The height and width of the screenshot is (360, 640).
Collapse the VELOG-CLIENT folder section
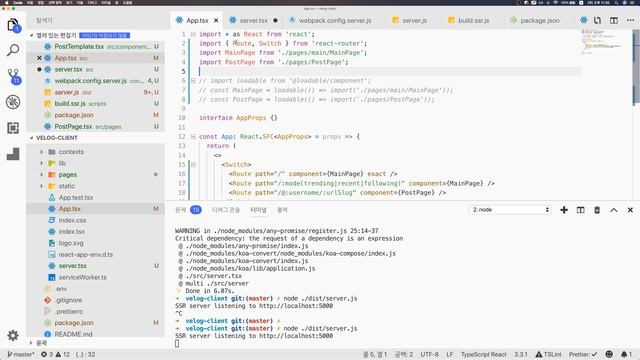(31, 138)
